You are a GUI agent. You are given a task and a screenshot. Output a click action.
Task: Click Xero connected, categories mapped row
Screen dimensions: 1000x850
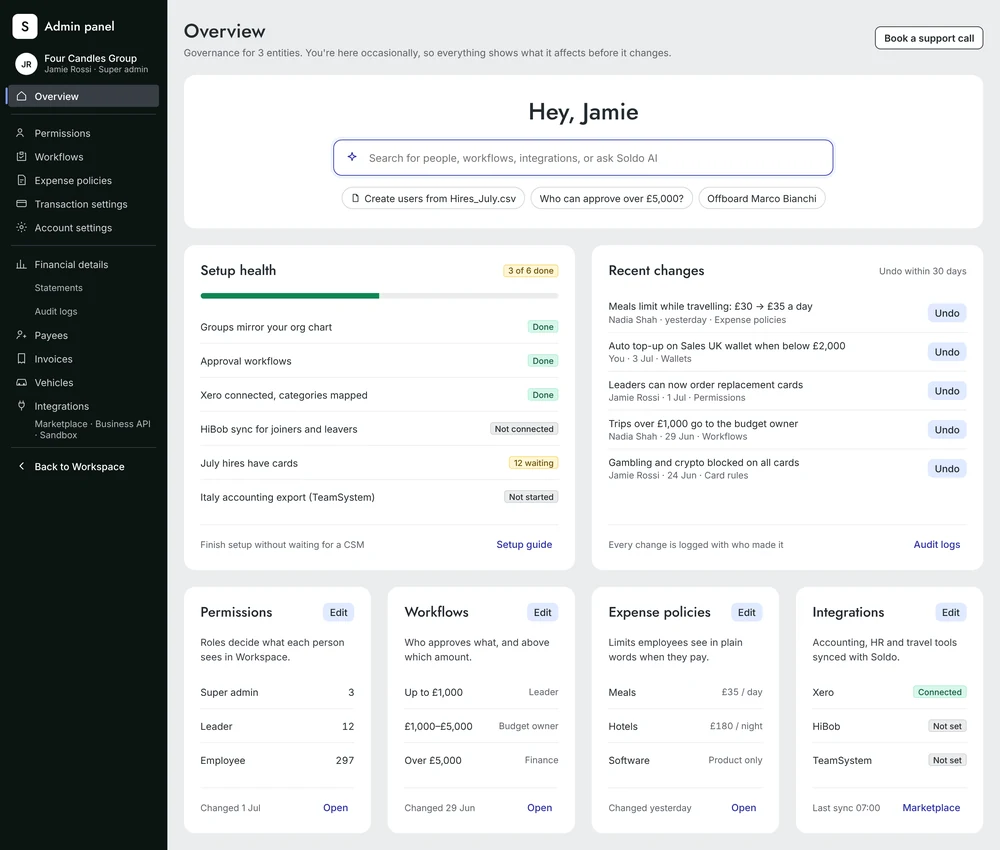[x=379, y=395]
